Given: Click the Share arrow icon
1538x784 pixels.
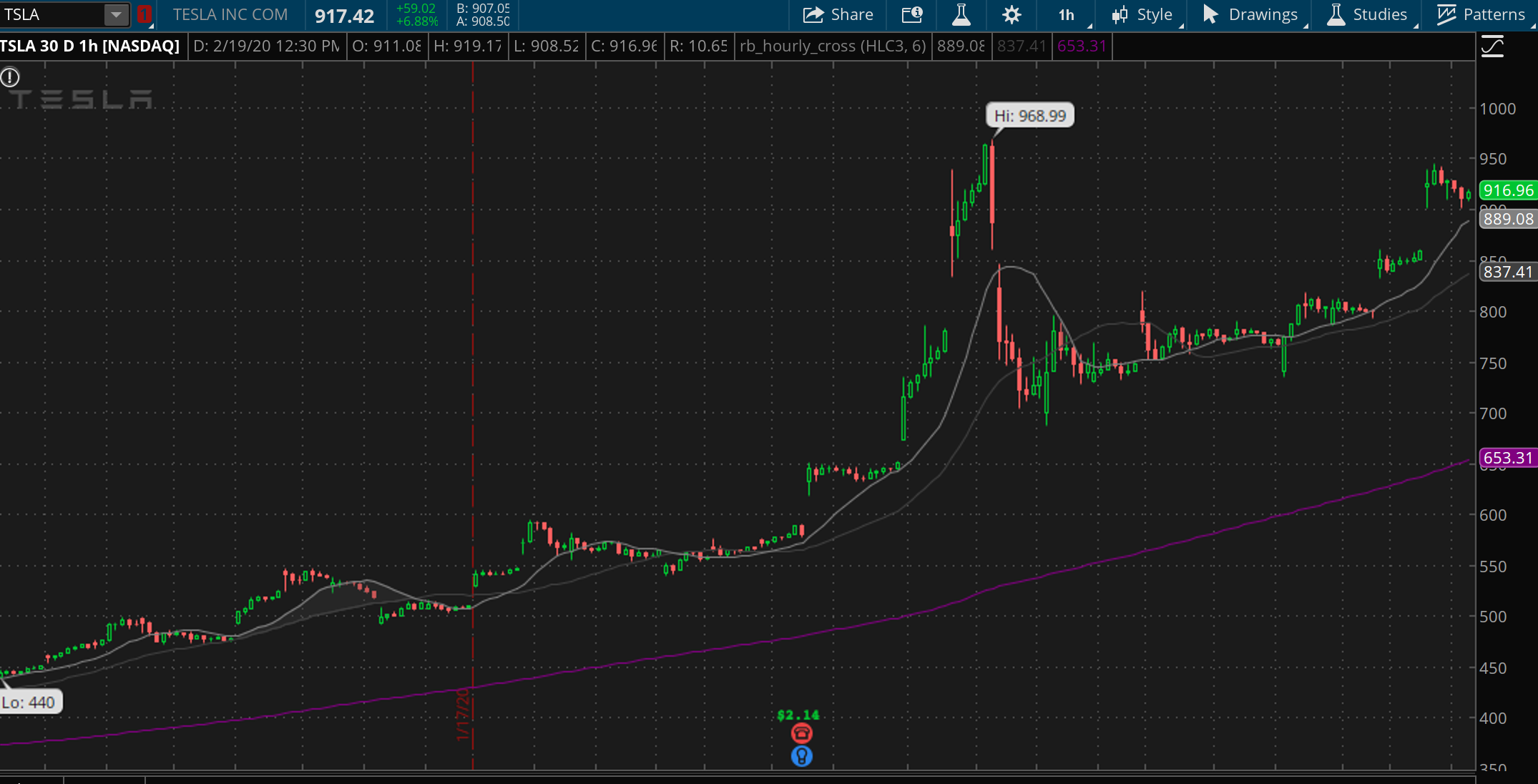Looking at the screenshot, I should pyautogui.click(x=813, y=14).
